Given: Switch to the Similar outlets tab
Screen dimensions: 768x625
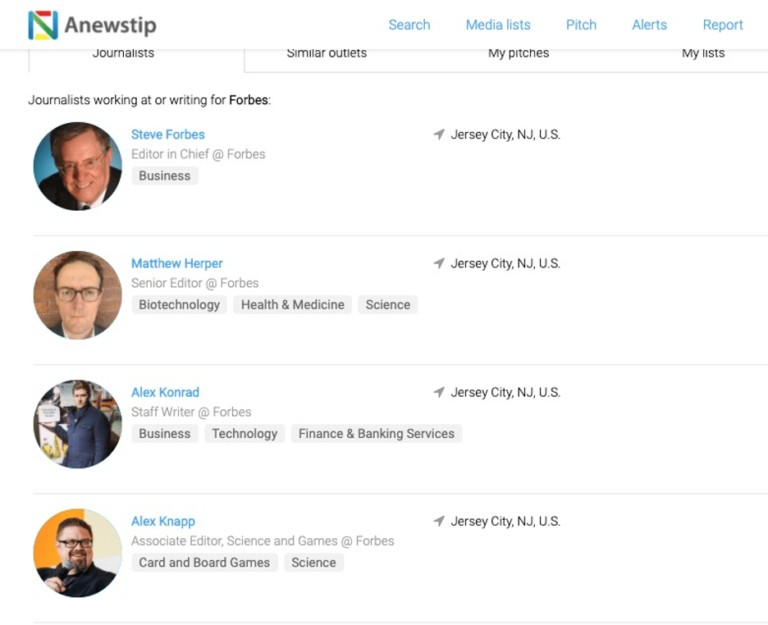Looking at the screenshot, I should [326, 53].
